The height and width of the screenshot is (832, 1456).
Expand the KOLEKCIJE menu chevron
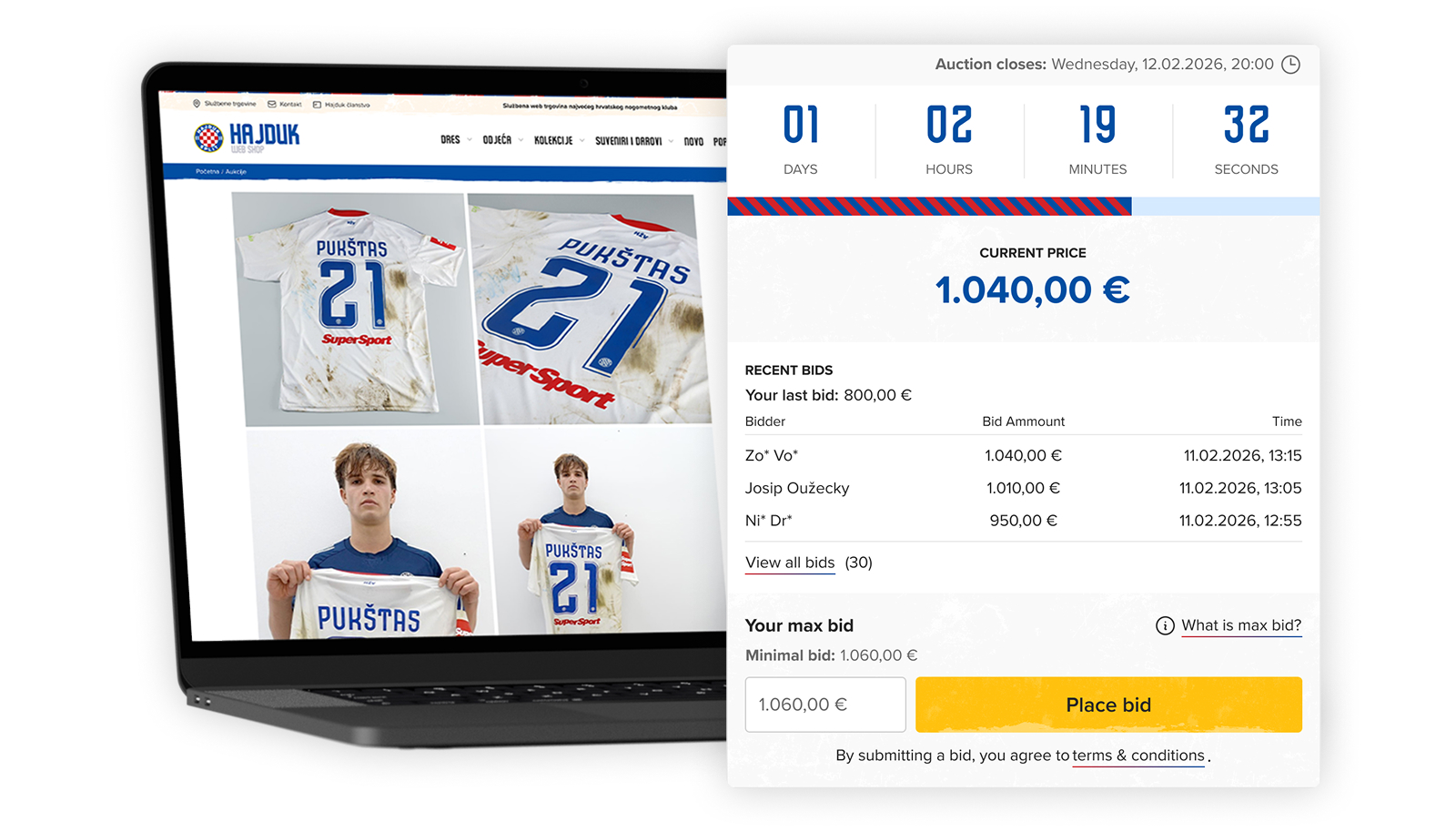(581, 140)
